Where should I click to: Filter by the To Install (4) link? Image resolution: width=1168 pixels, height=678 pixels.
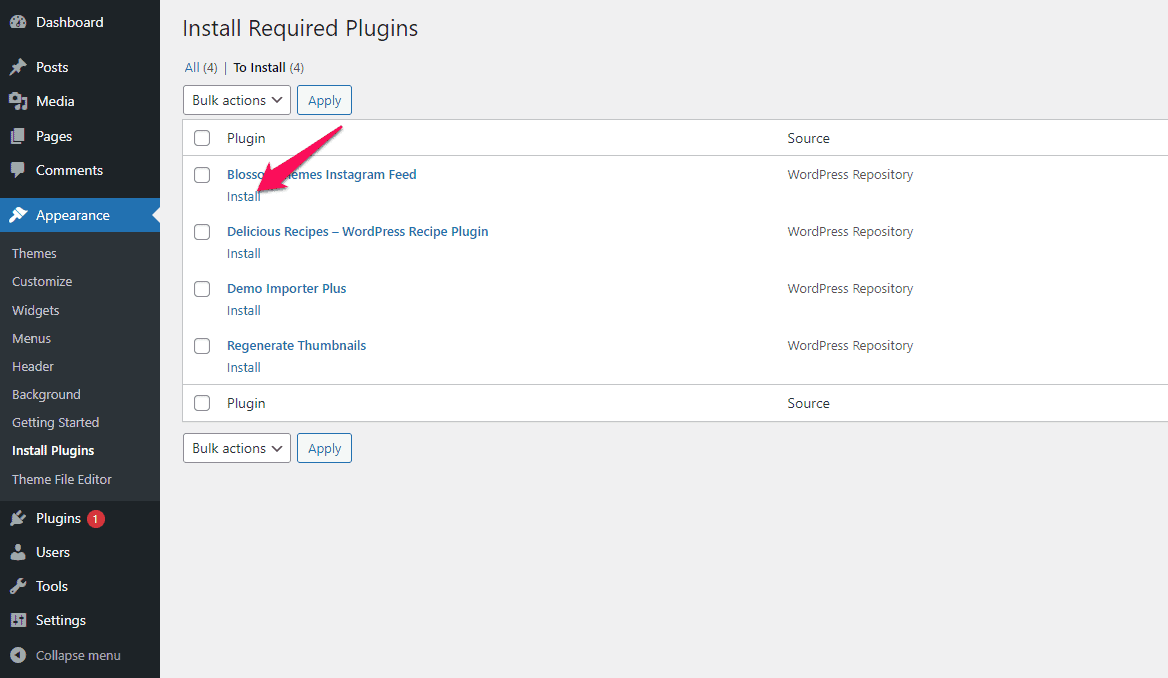pyautogui.click(x=268, y=68)
